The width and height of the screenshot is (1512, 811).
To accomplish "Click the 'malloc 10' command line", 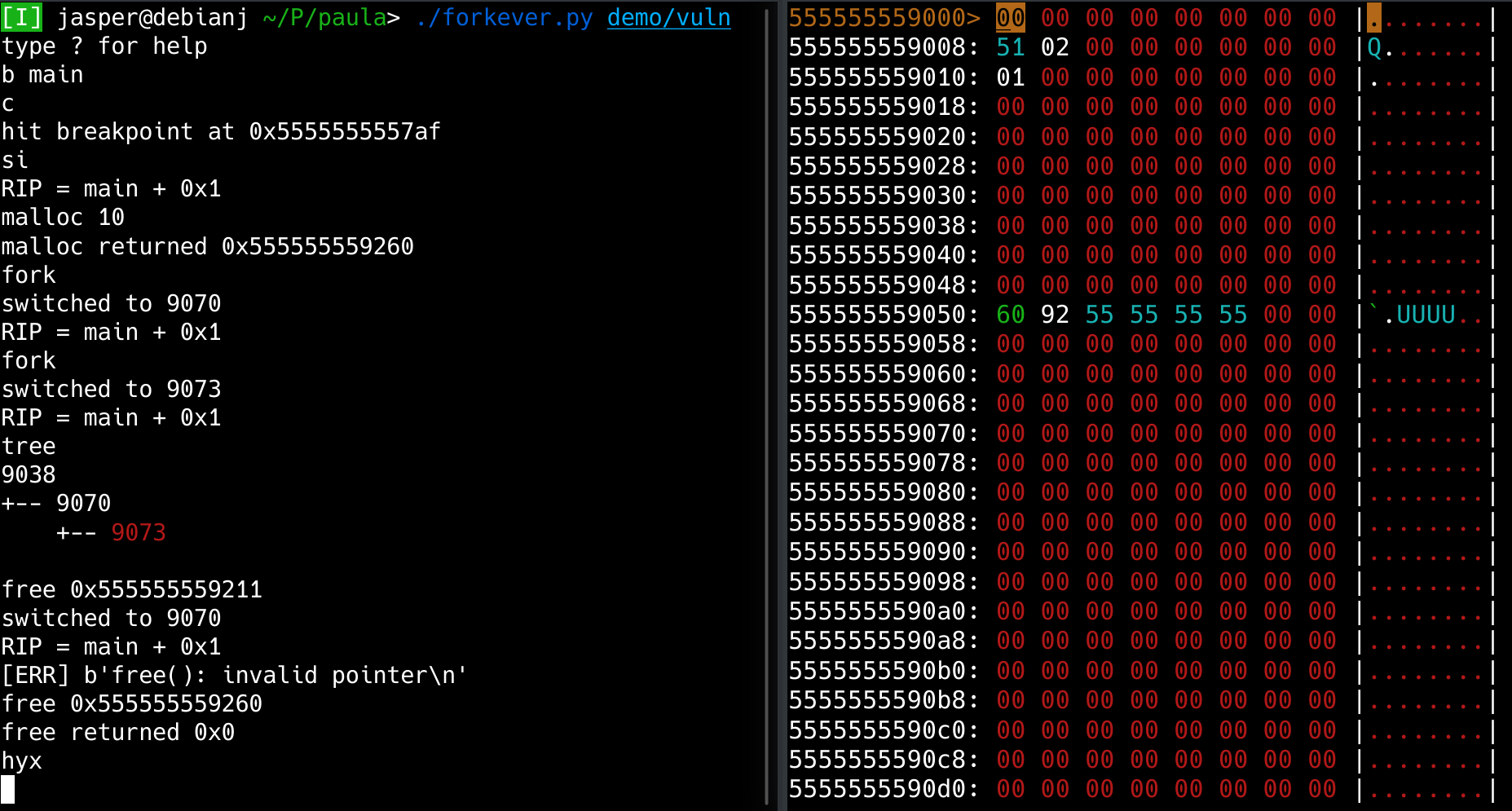I will [x=63, y=218].
